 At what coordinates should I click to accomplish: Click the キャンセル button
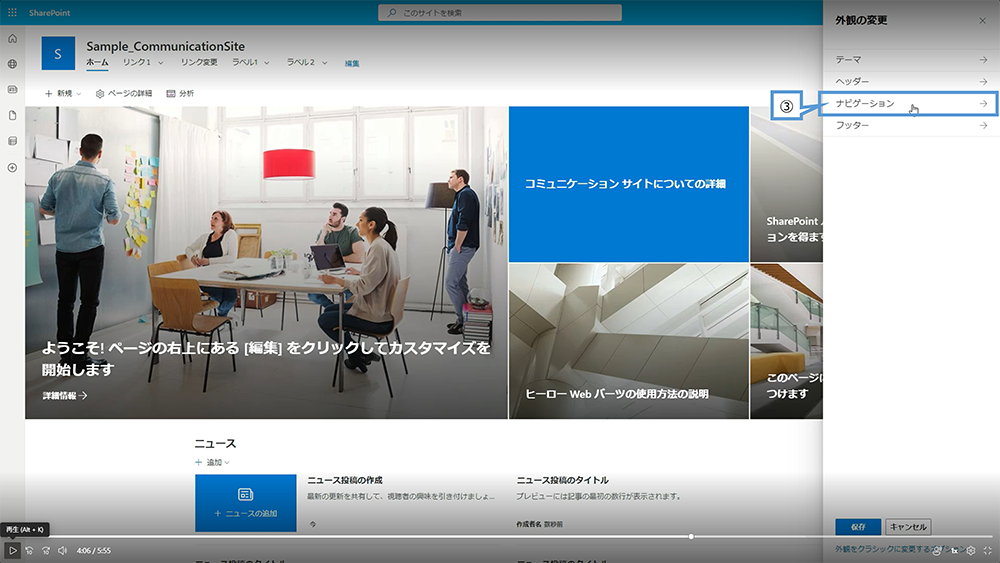[908, 527]
